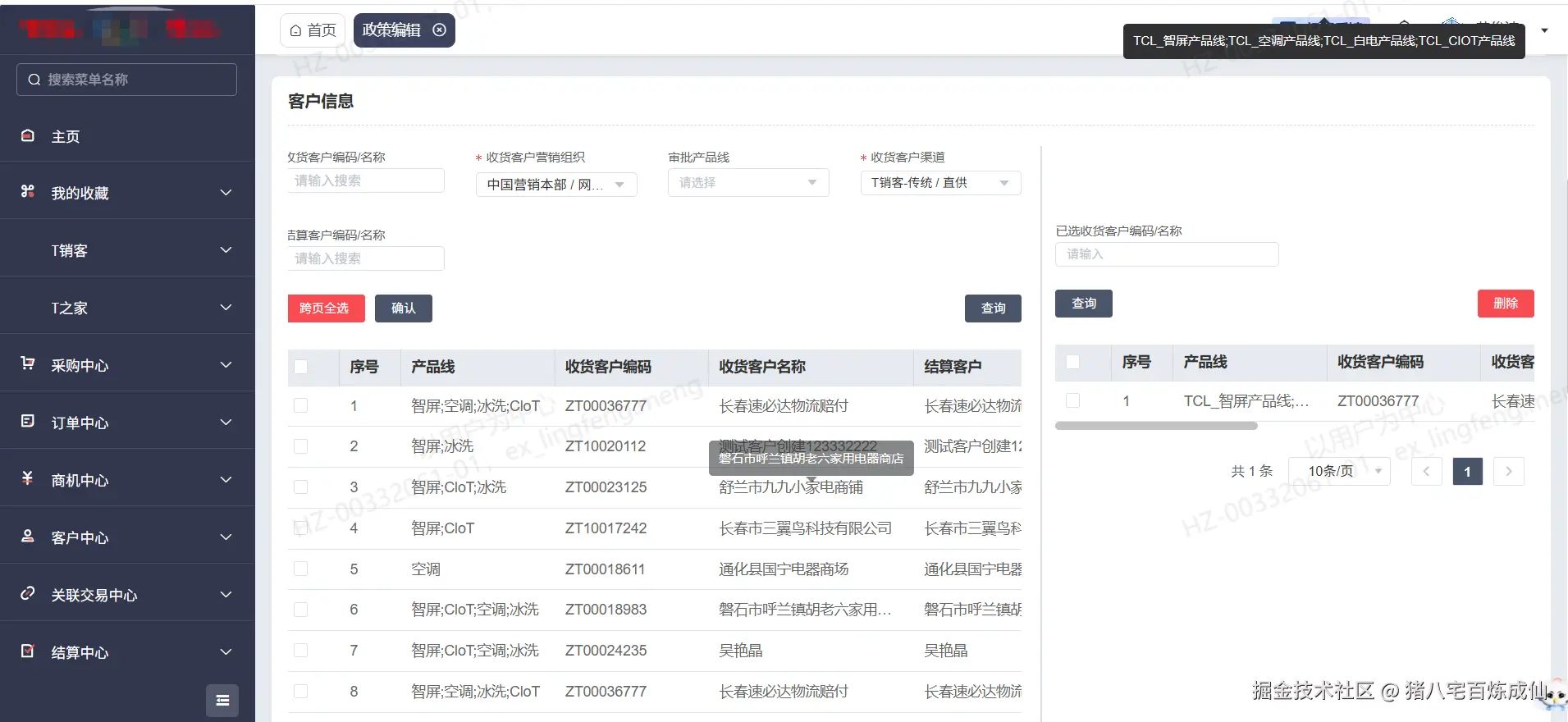
Task: Expand the 我的收藏 menu chevron
Action: [x=226, y=192]
